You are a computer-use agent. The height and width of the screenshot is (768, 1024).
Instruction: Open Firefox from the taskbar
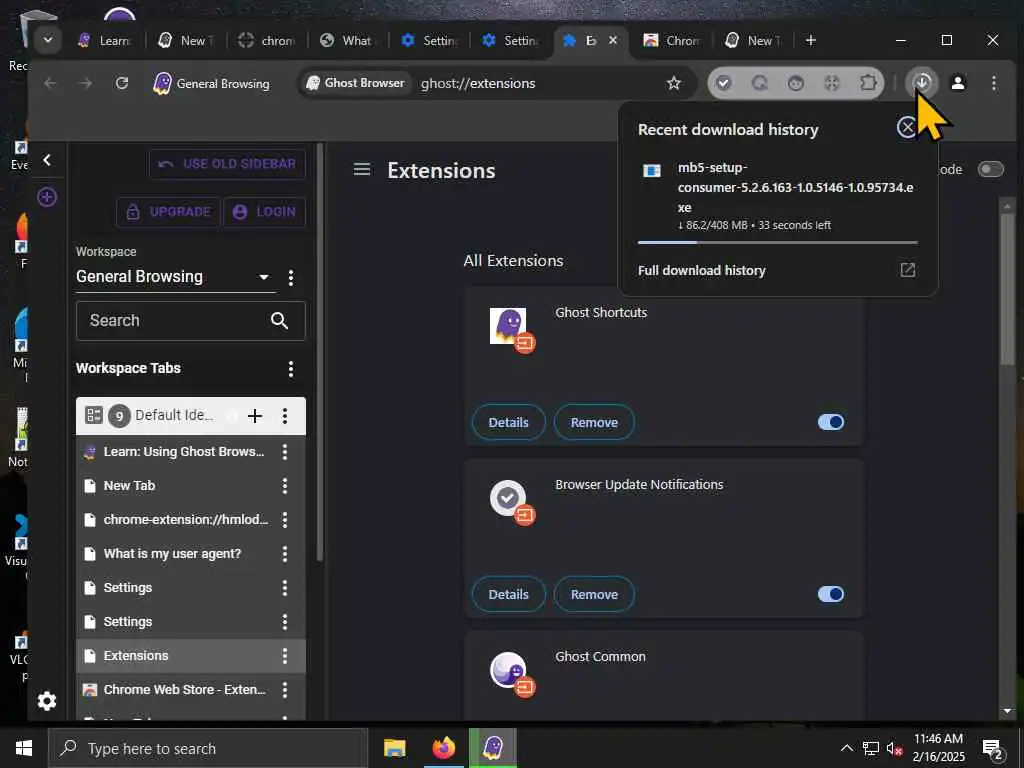pyautogui.click(x=443, y=748)
